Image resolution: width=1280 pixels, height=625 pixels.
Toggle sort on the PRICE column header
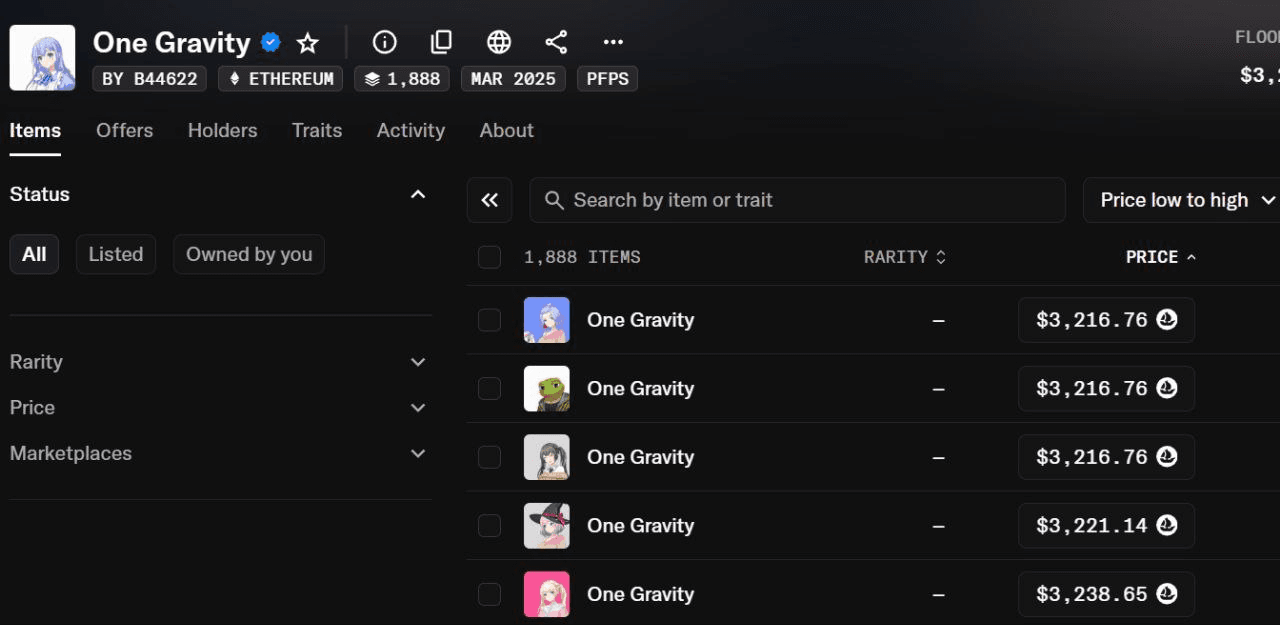click(x=1161, y=257)
